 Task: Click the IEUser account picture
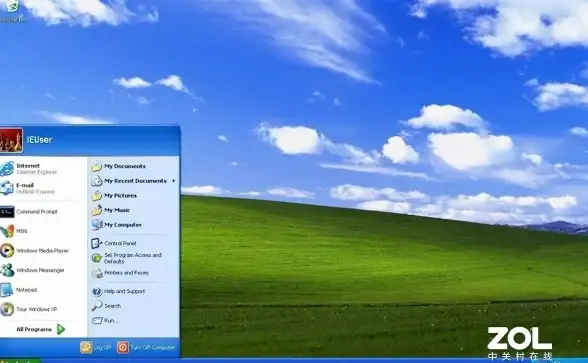[11, 140]
